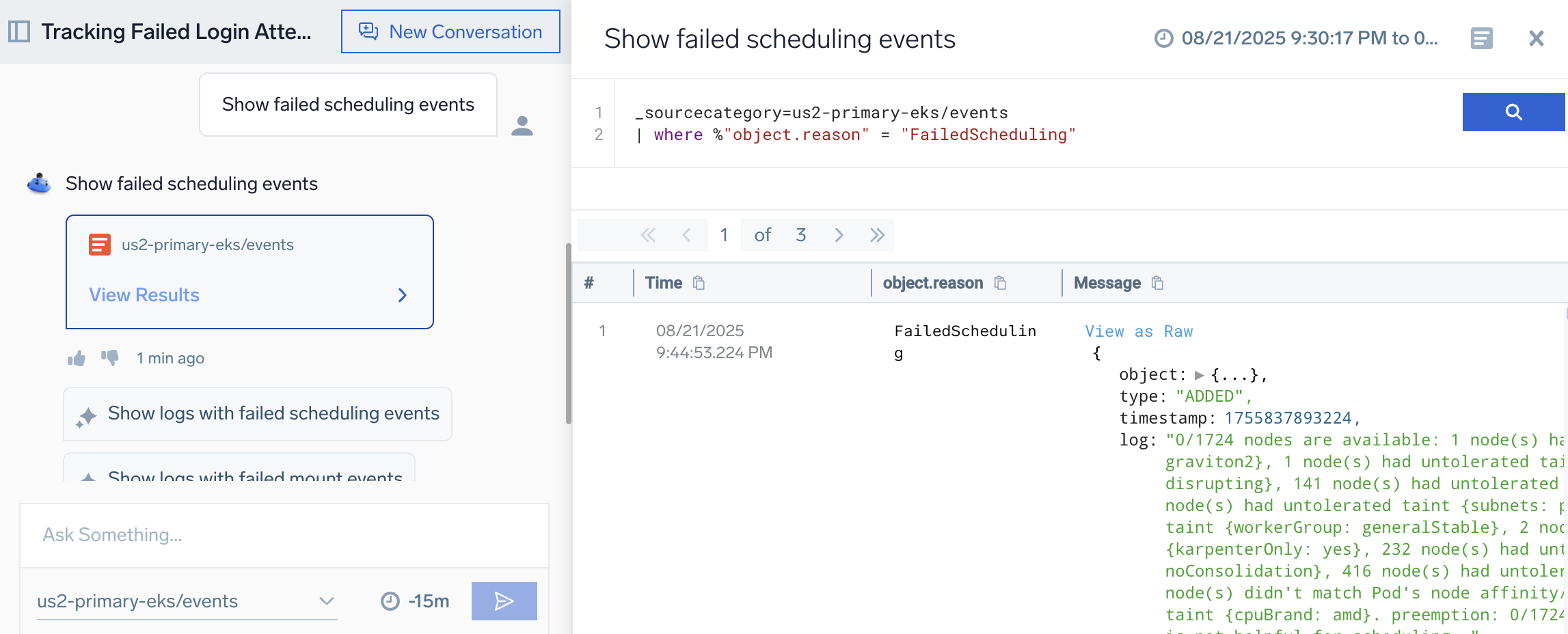This screenshot has height=634, width=1568.
Task: Click the time range clock icon in header
Action: [1163, 38]
